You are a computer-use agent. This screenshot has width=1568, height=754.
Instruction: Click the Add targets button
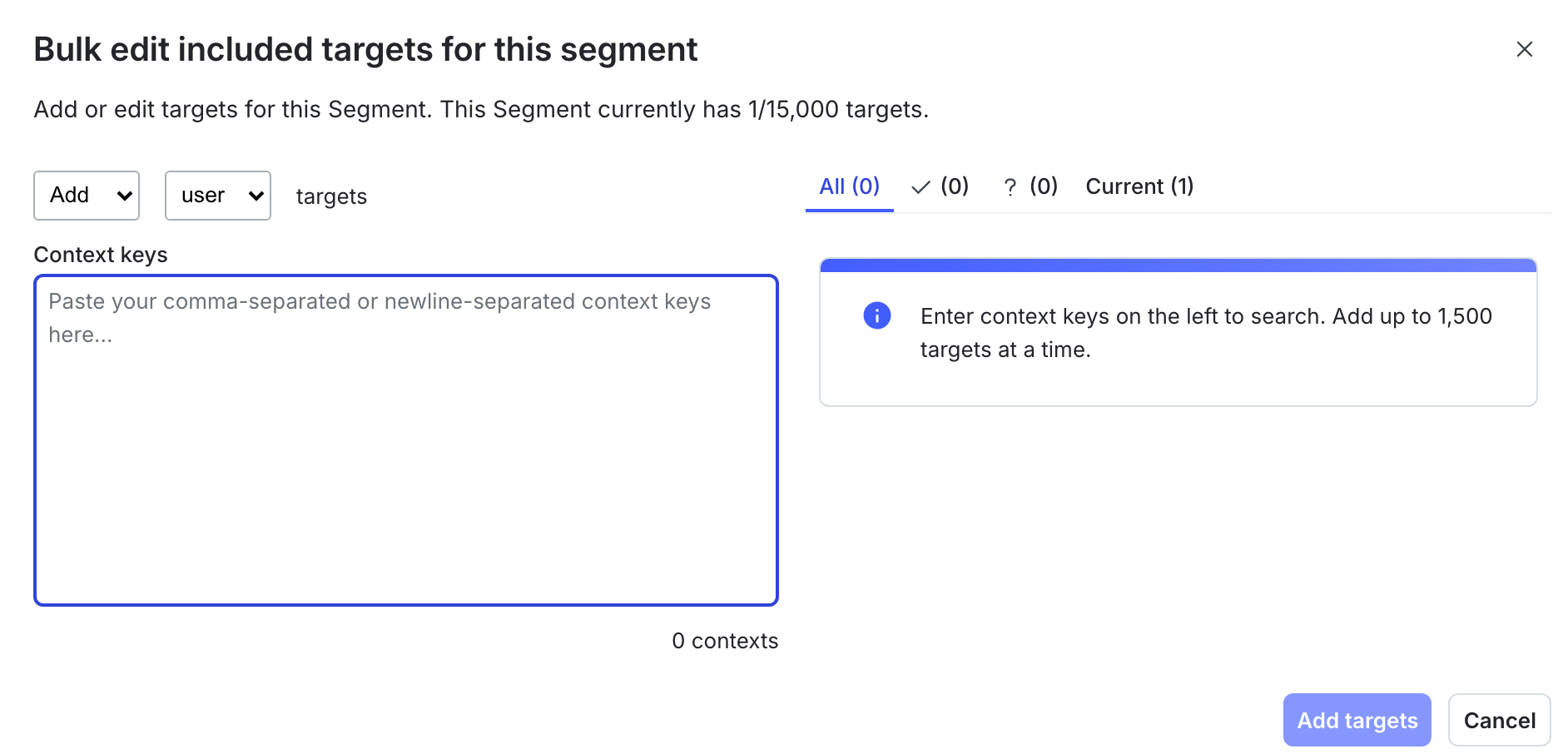tap(1357, 720)
